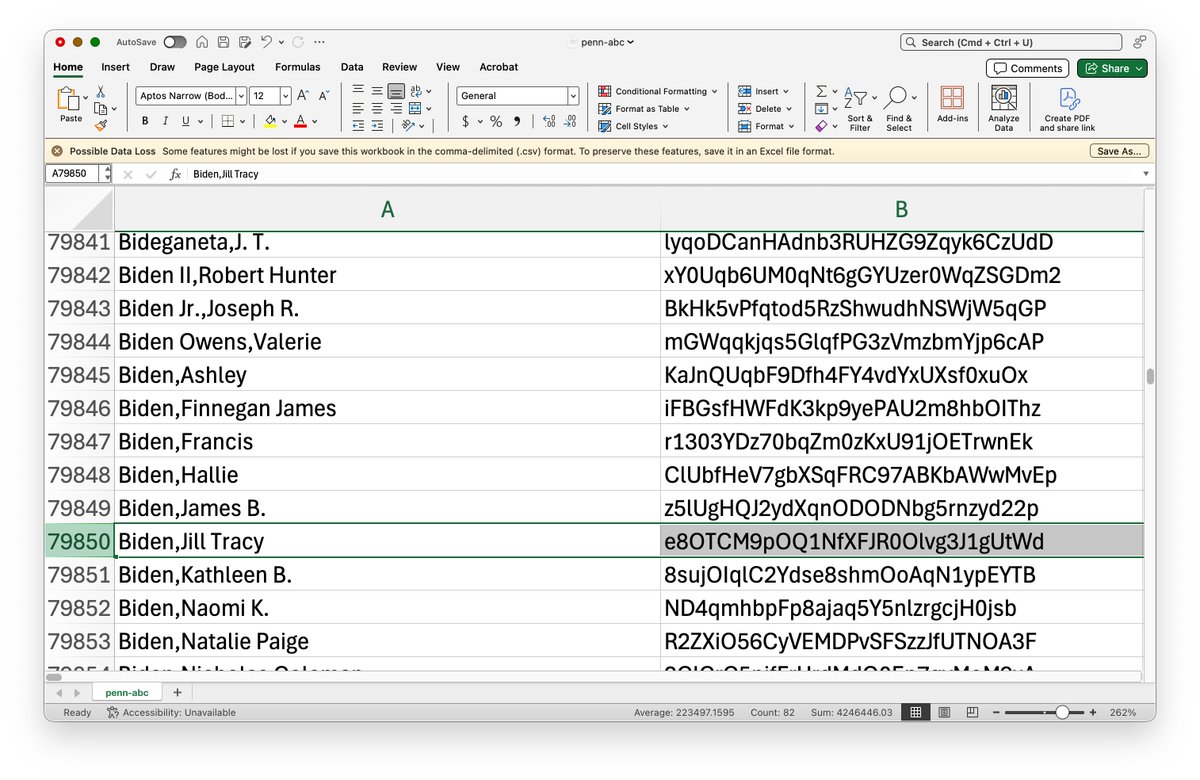Open Find & Select magnifier
This screenshot has width=1200, height=780.
pos(898,109)
